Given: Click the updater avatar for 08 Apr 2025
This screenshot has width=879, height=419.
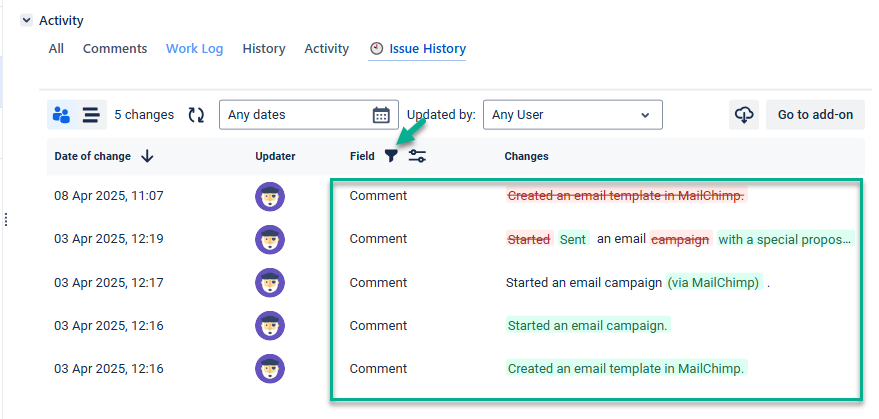Looking at the screenshot, I should tap(270, 197).
